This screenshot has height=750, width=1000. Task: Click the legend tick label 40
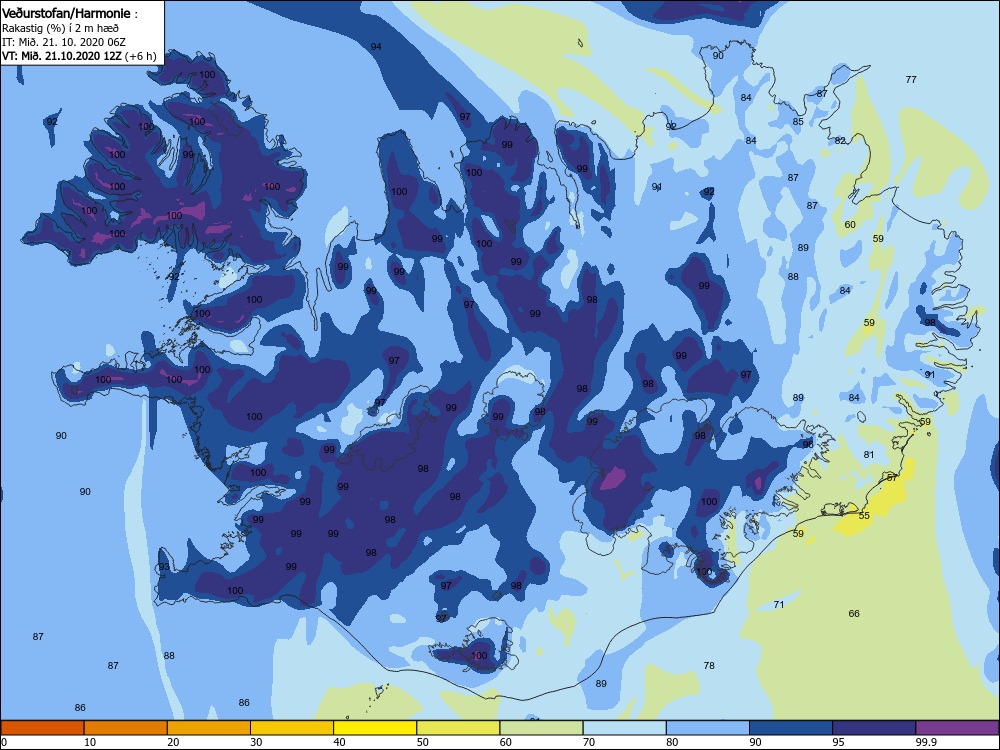[x=339, y=742]
